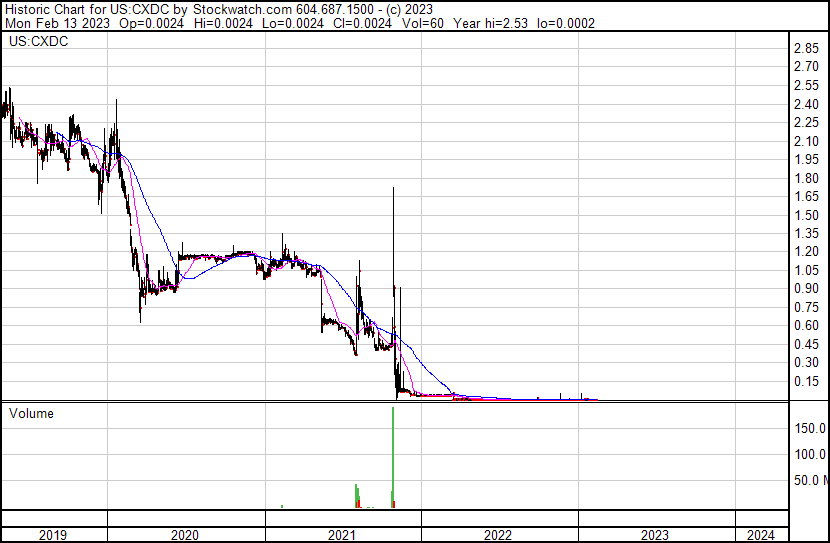Click the 2.55 price axis value
This screenshot has width=830, height=543.
click(x=807, y=85)
